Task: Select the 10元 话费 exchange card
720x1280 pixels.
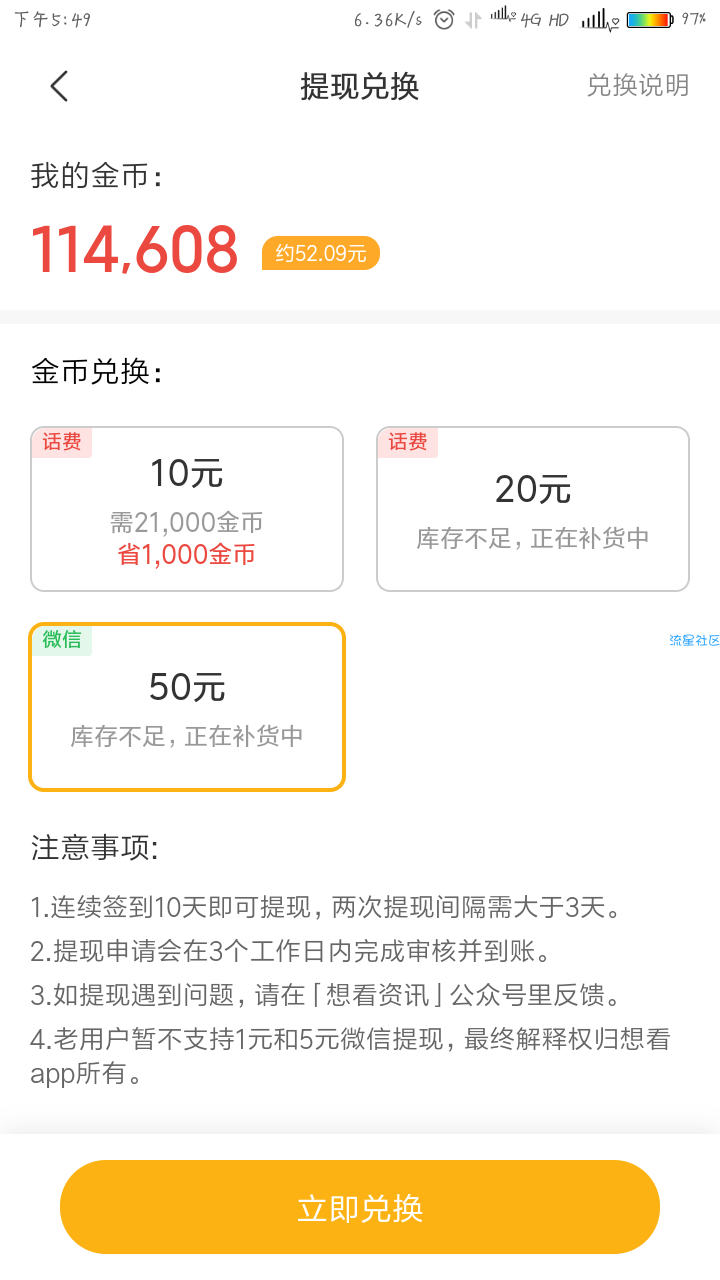Action: coord(187,509)
